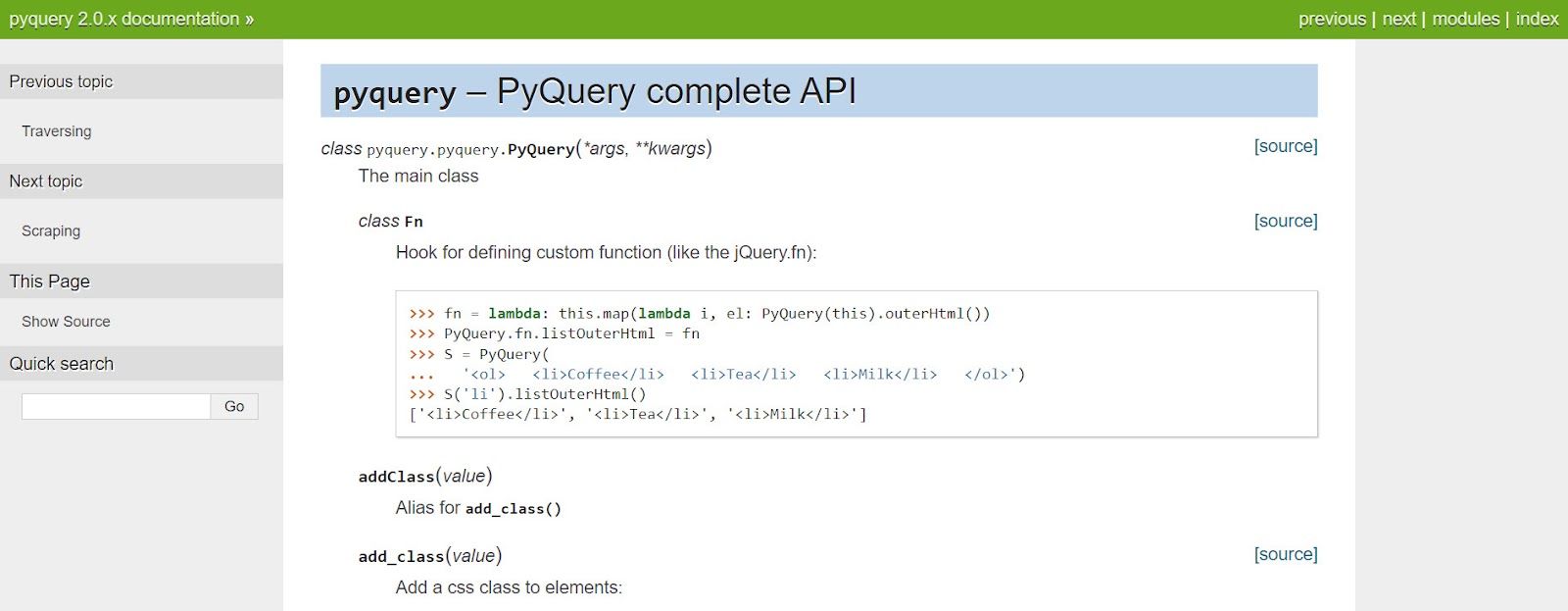Click the add_class() alias reference
Image resolution: width=1568 pixels, height=611 pixels.
[514, 508]
